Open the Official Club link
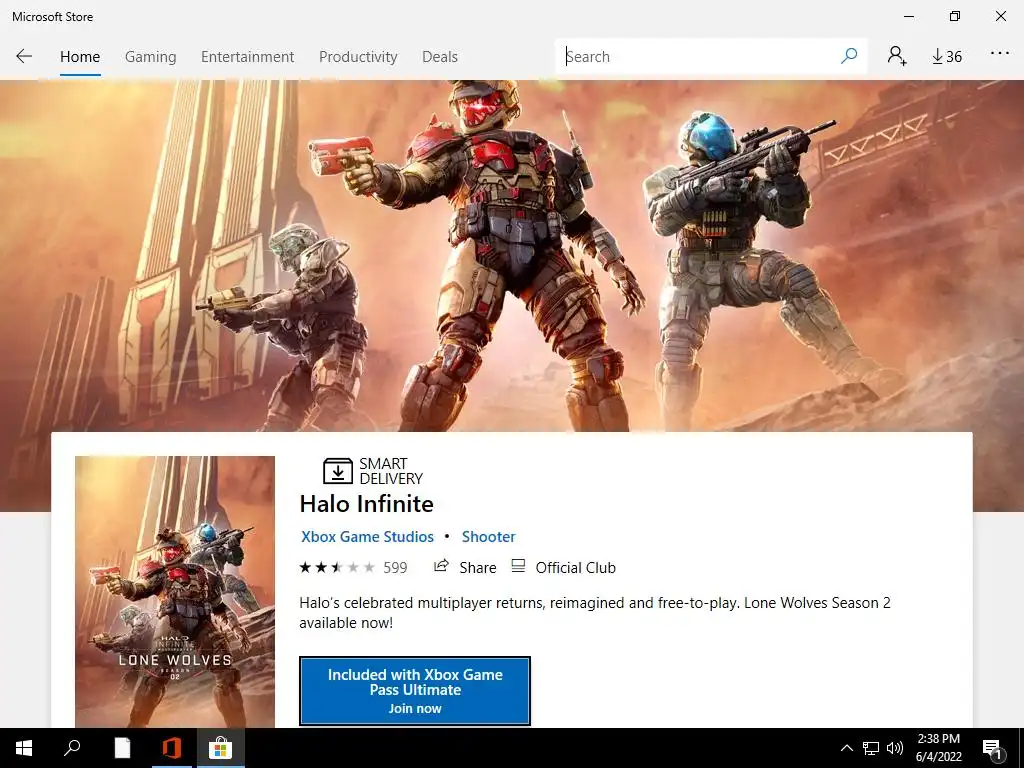 564,568
